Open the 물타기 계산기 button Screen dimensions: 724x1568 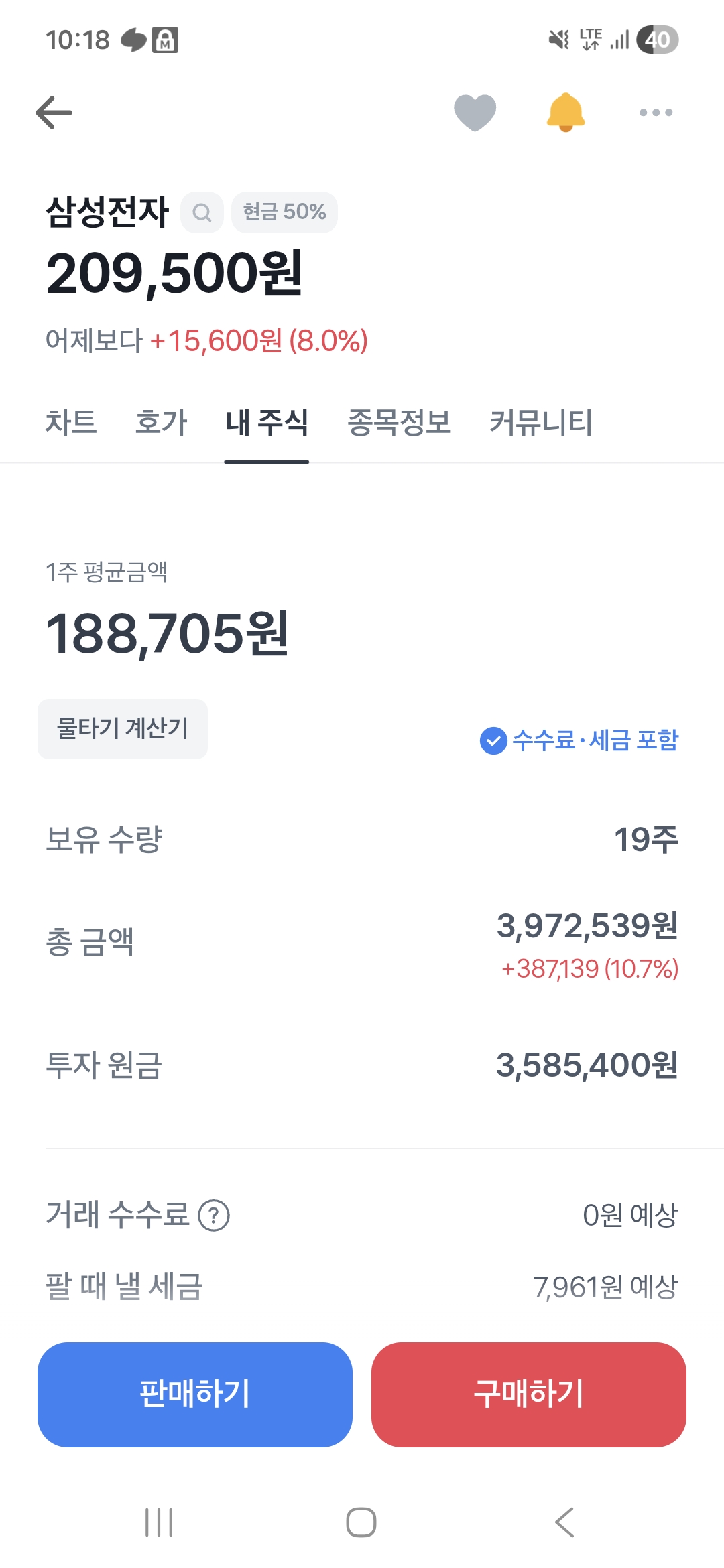tap(123, 728)
